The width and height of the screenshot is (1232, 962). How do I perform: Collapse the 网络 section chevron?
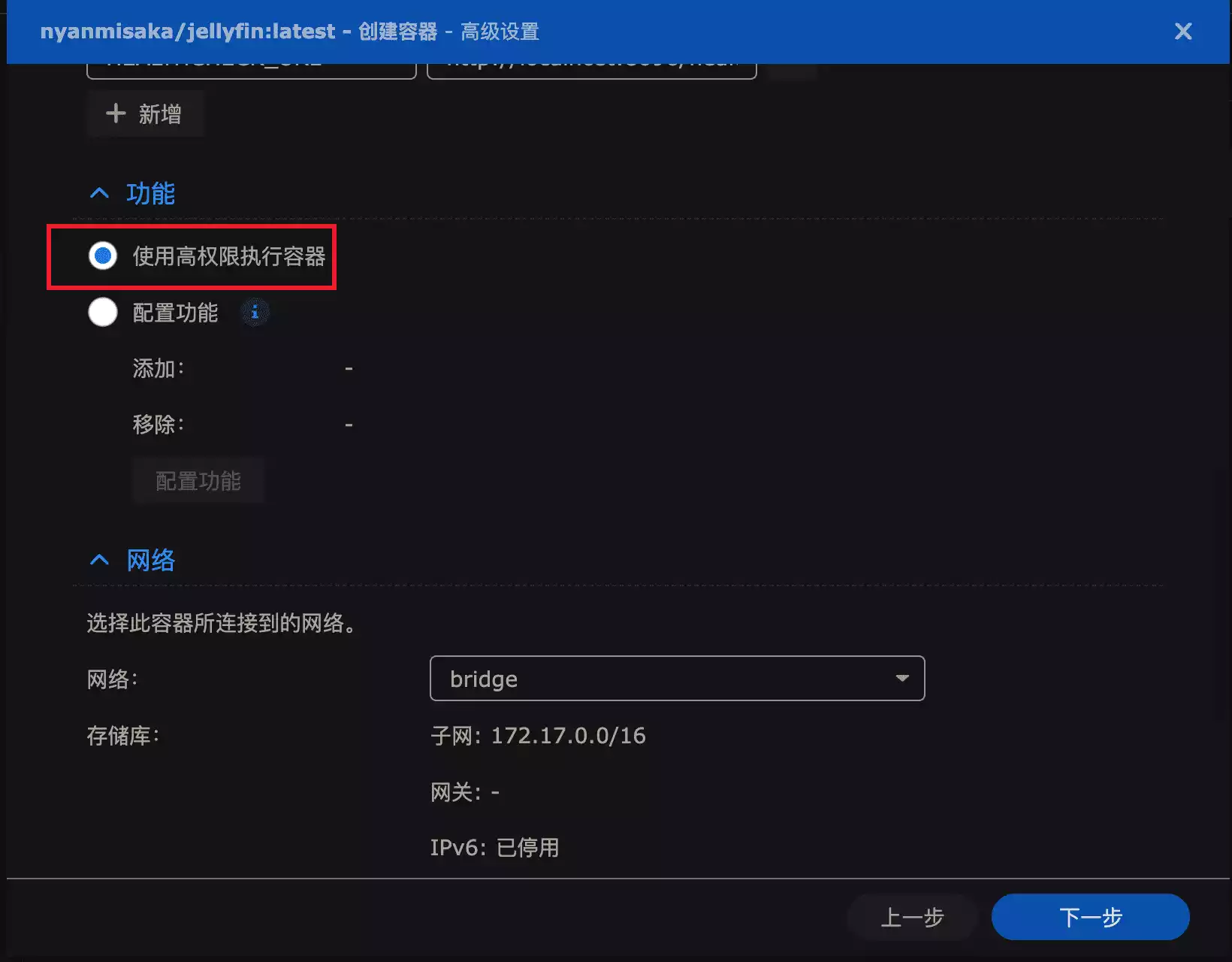pos(99,560)
